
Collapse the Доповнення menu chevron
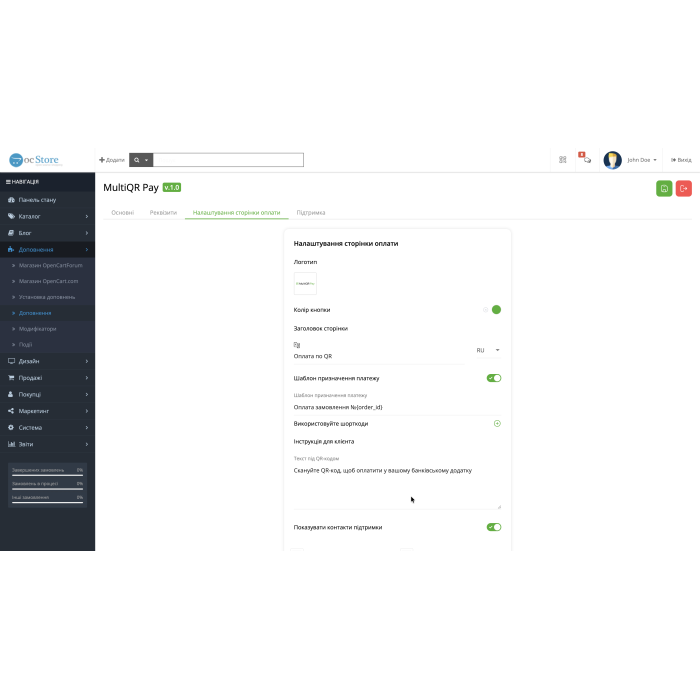pos(87,250)
